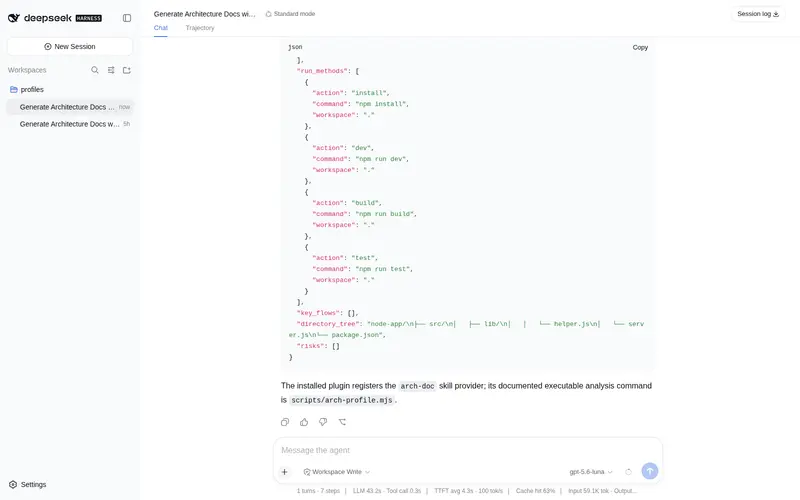Switch to the Trajectory tab
The width and height of the screenshot is (800, 500).
pyautogui.click(x=200, y=28)
